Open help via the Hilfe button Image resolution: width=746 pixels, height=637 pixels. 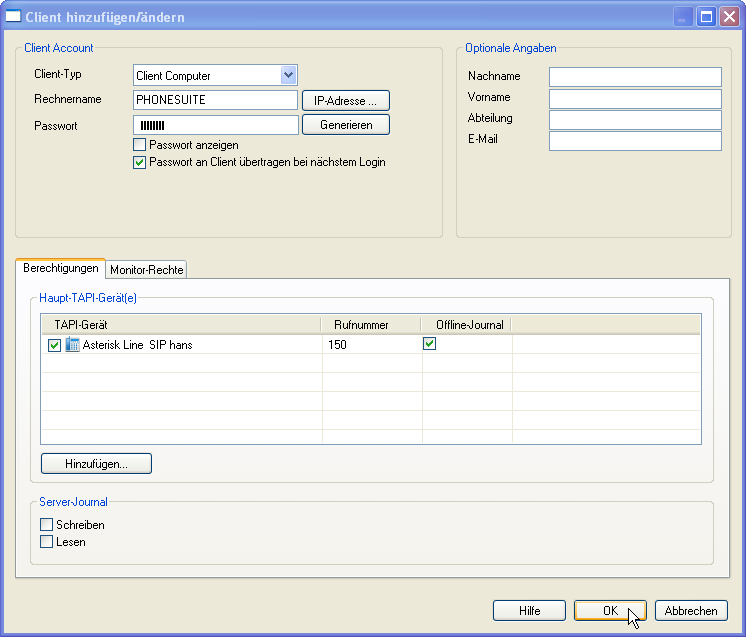tap(529, 611)
